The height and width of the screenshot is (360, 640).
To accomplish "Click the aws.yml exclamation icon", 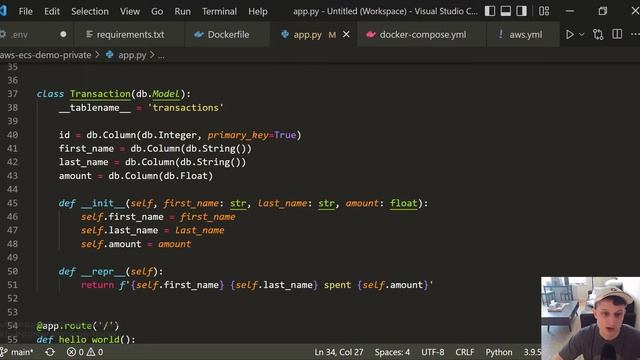I will (x=501, y=35).
